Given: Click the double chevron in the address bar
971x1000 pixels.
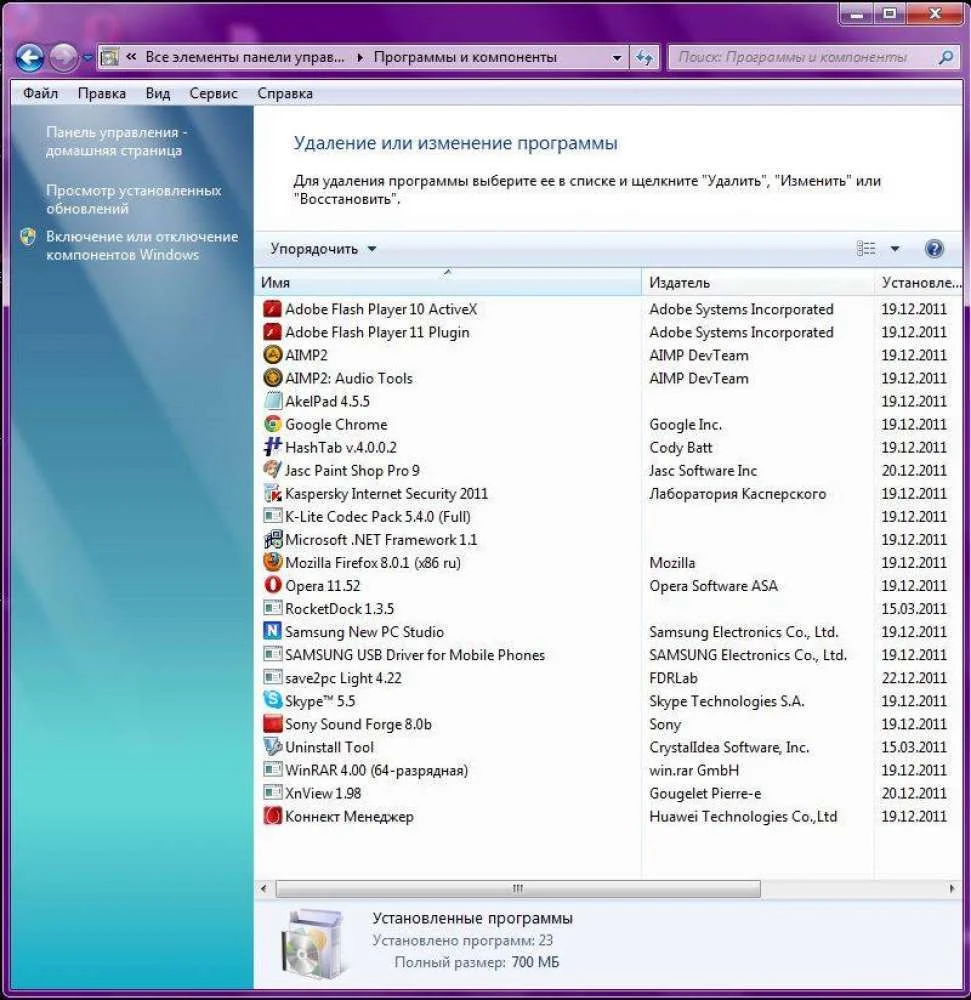Looking at the screenshot, I should coord(131,57).
